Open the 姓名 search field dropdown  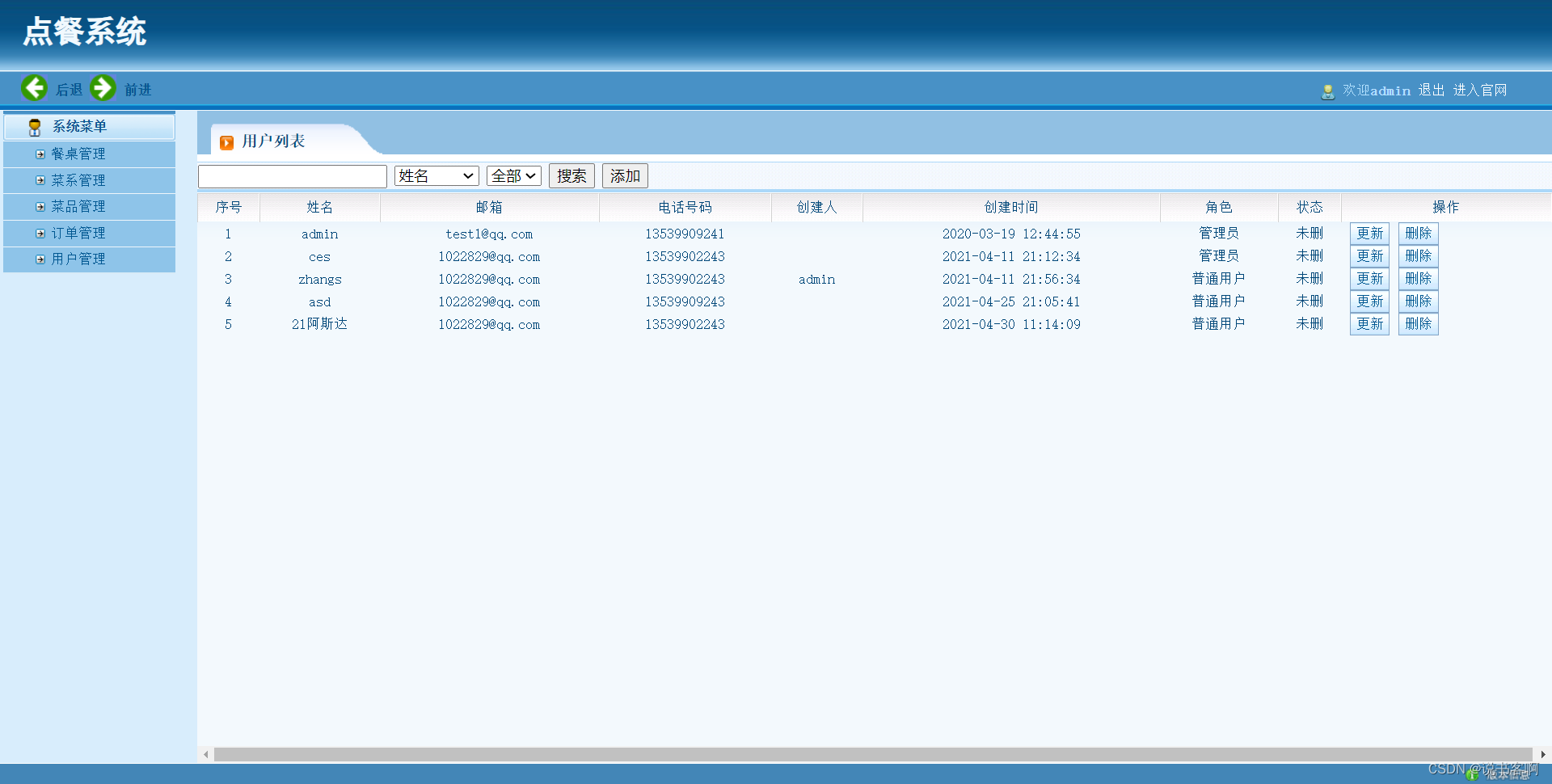pos(436,175)
